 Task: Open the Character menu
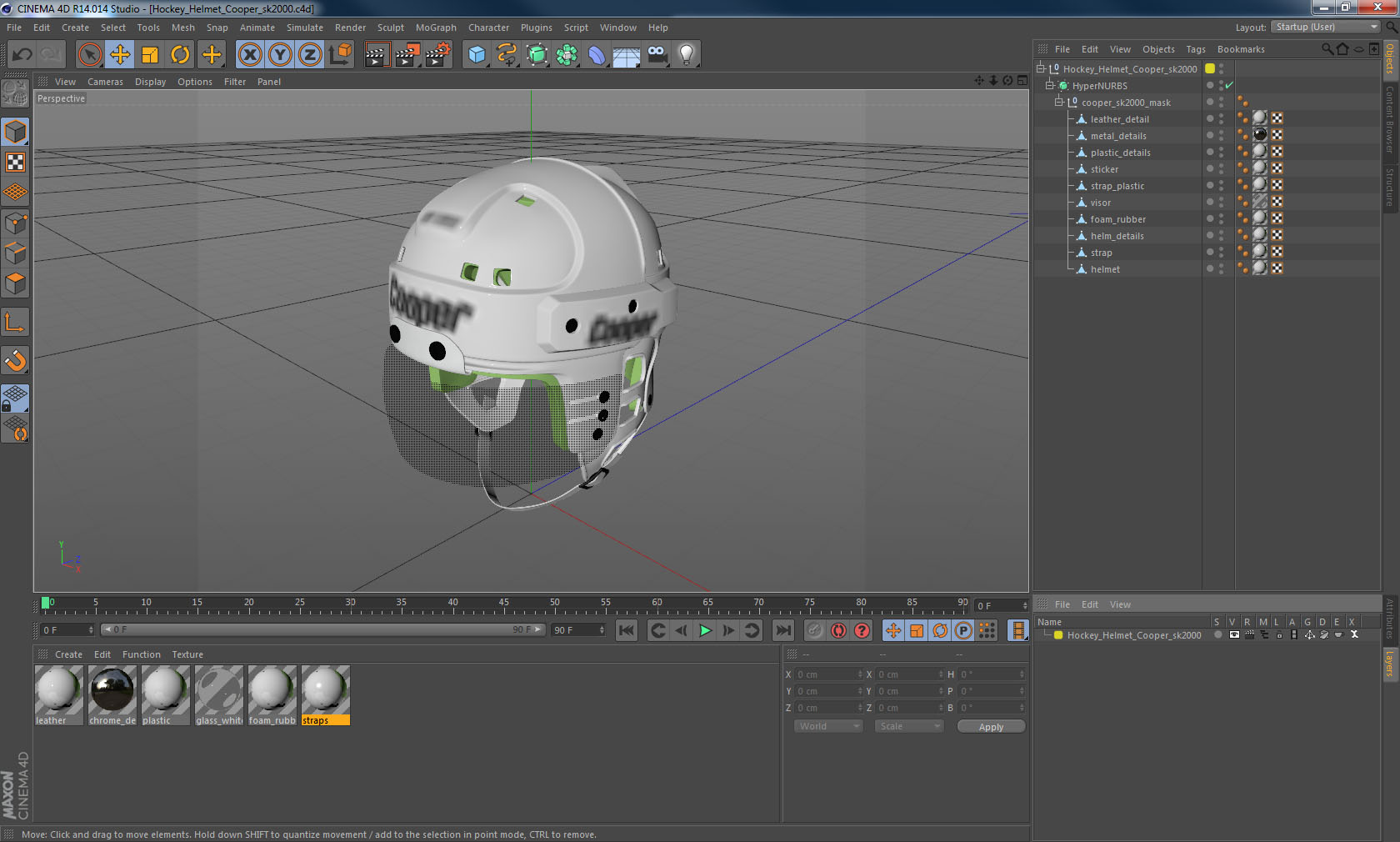pyautogui.click(x=488, y=28)
